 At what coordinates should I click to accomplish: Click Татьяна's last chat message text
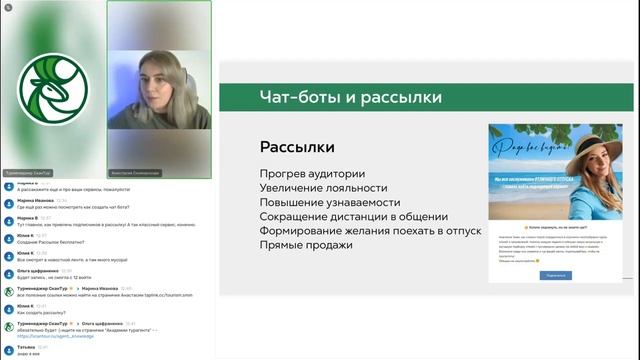pyautogui.click(x=28, y=354)
